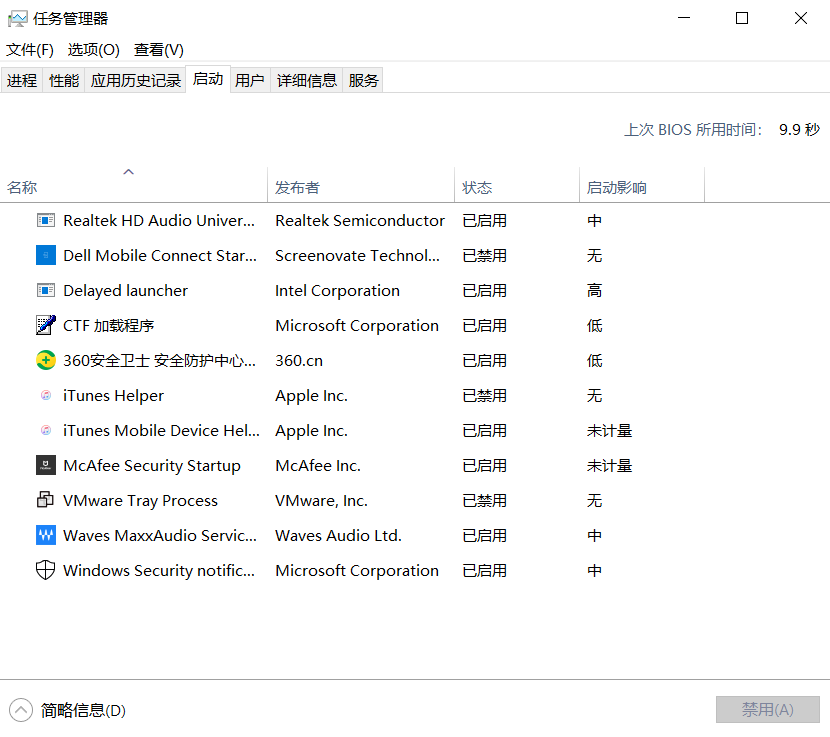Viewport: 830px width, 737px height.
Task: Click 未计量 impact in McAfee row
Action: click(609, 465)
